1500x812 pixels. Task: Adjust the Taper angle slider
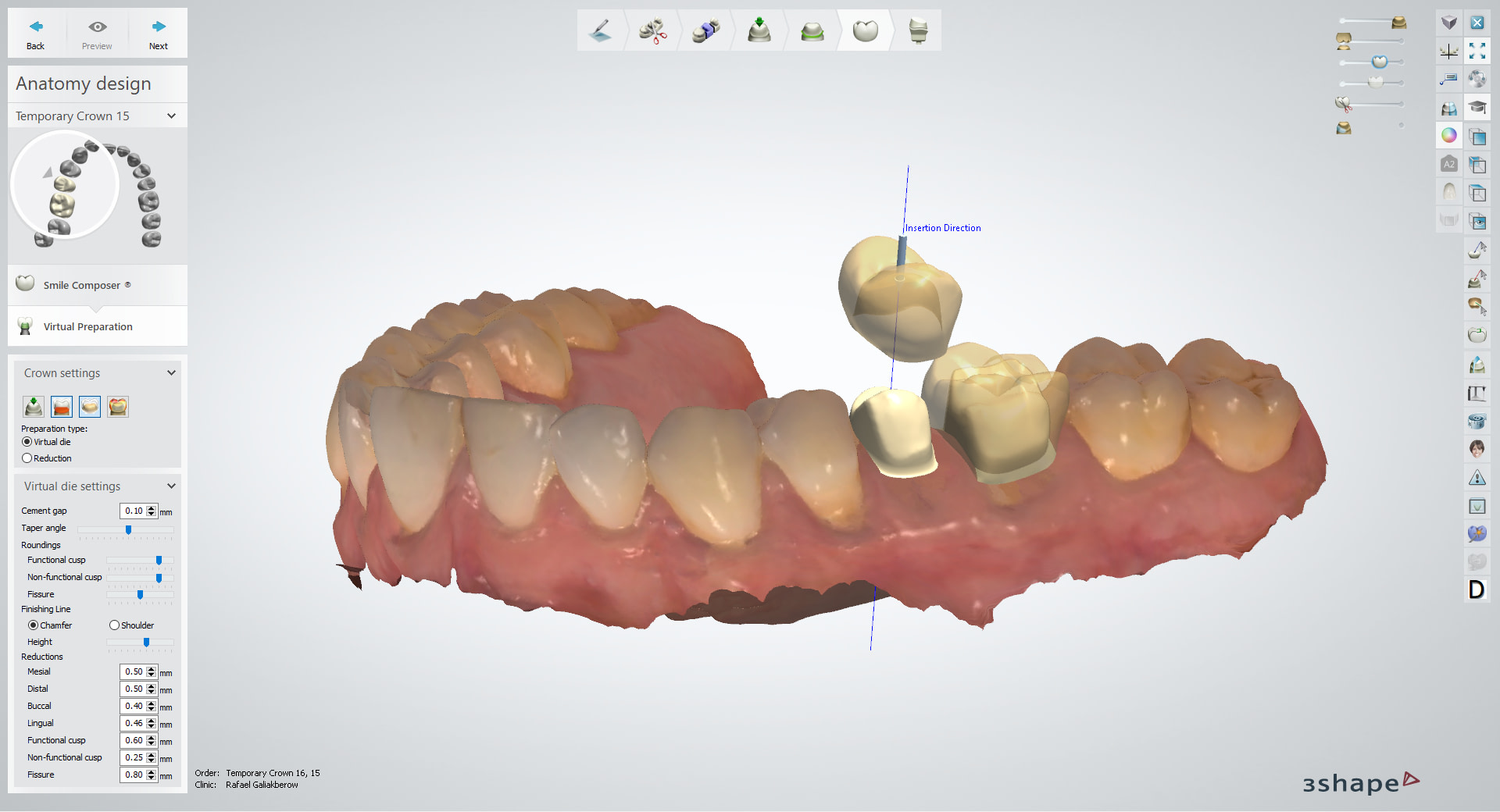pyautogui.click(x=127, y=530)
